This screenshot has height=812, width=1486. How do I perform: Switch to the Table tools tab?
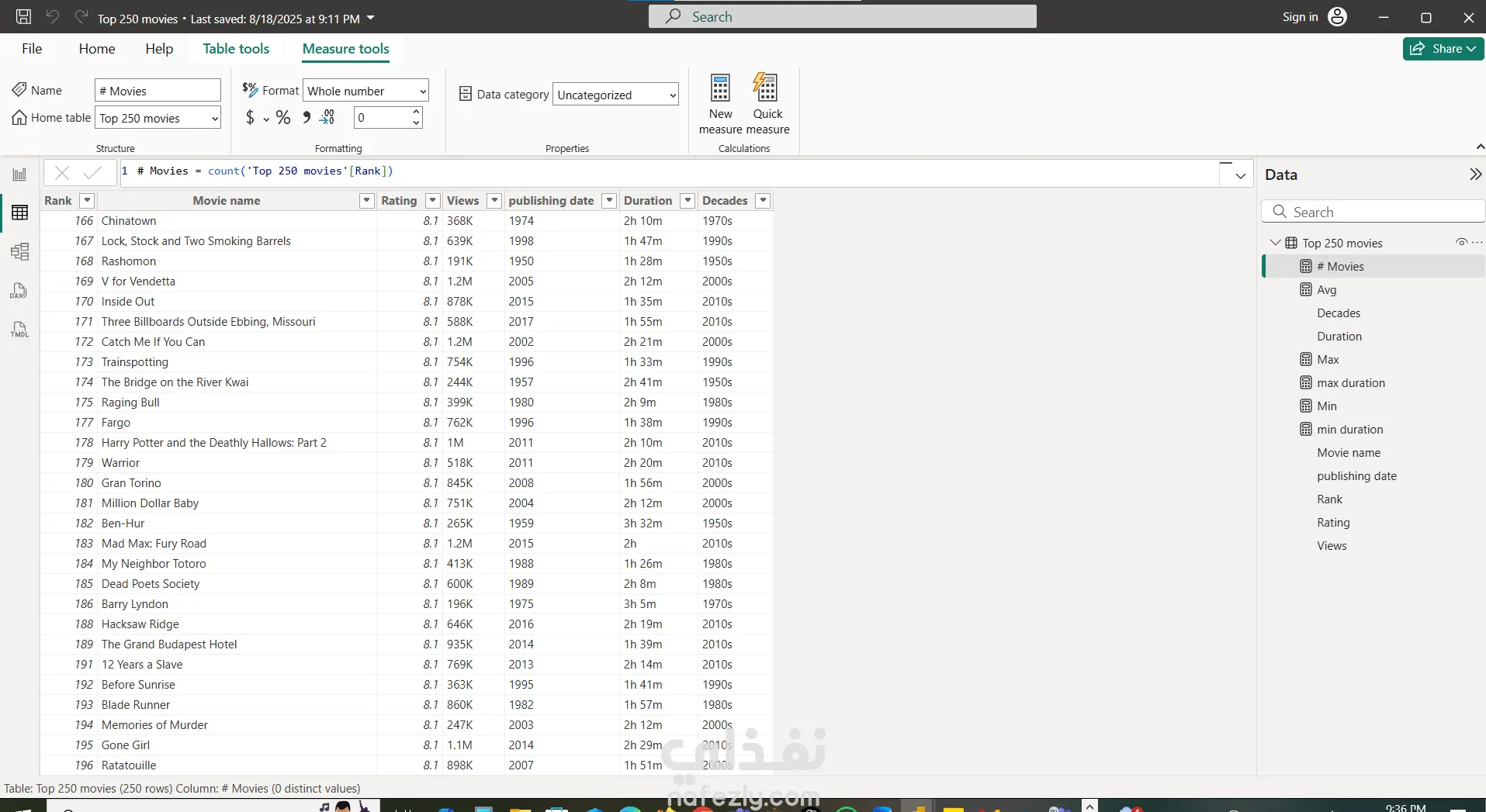[236, 49]
